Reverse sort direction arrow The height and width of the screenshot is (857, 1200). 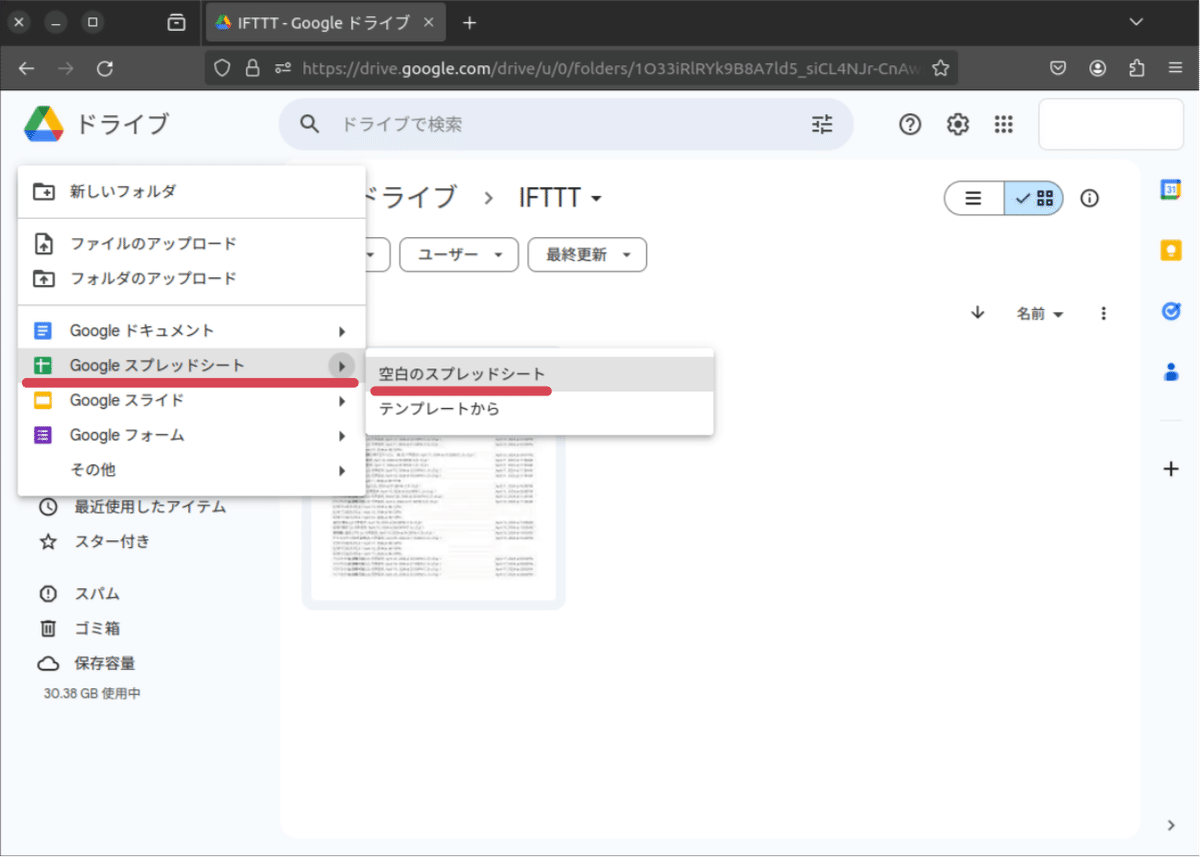tap(978, 313)
